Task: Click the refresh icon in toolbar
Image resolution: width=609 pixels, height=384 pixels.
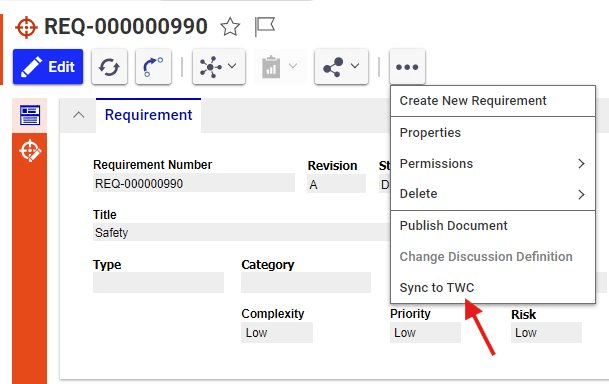Action: click(109, 67)
